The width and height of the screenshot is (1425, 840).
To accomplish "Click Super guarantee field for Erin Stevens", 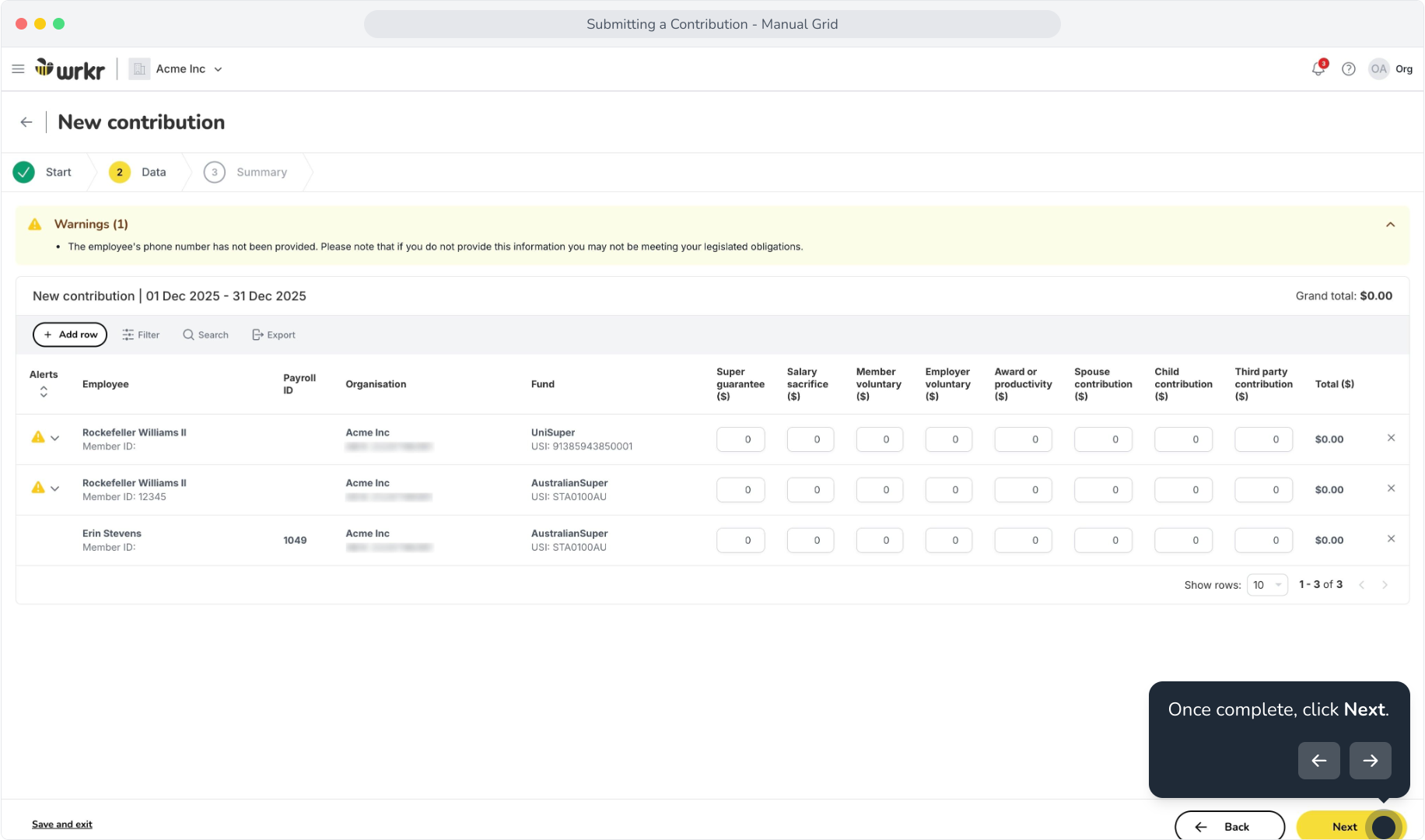I will click(x=741, y=541).
